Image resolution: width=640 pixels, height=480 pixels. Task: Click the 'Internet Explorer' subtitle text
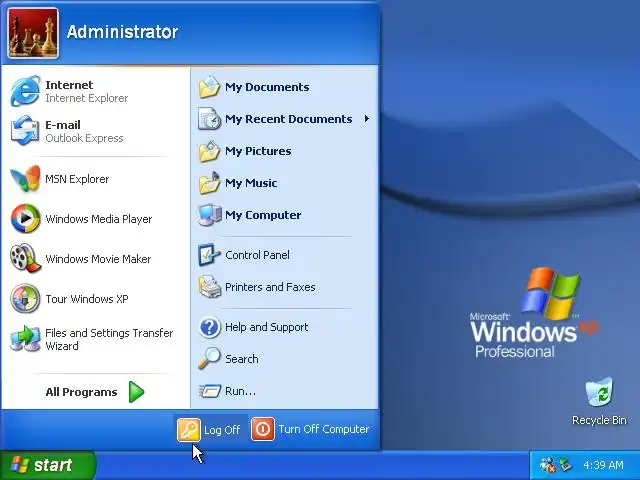(87, 98)
